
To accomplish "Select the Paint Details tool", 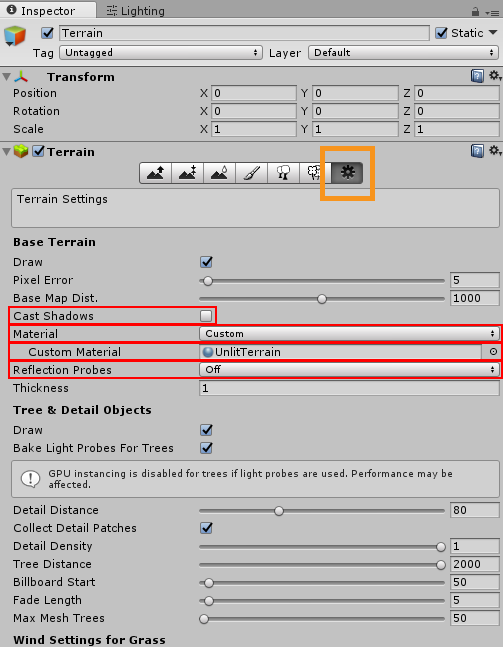I will pyautogui.click(x=315, y=172).
